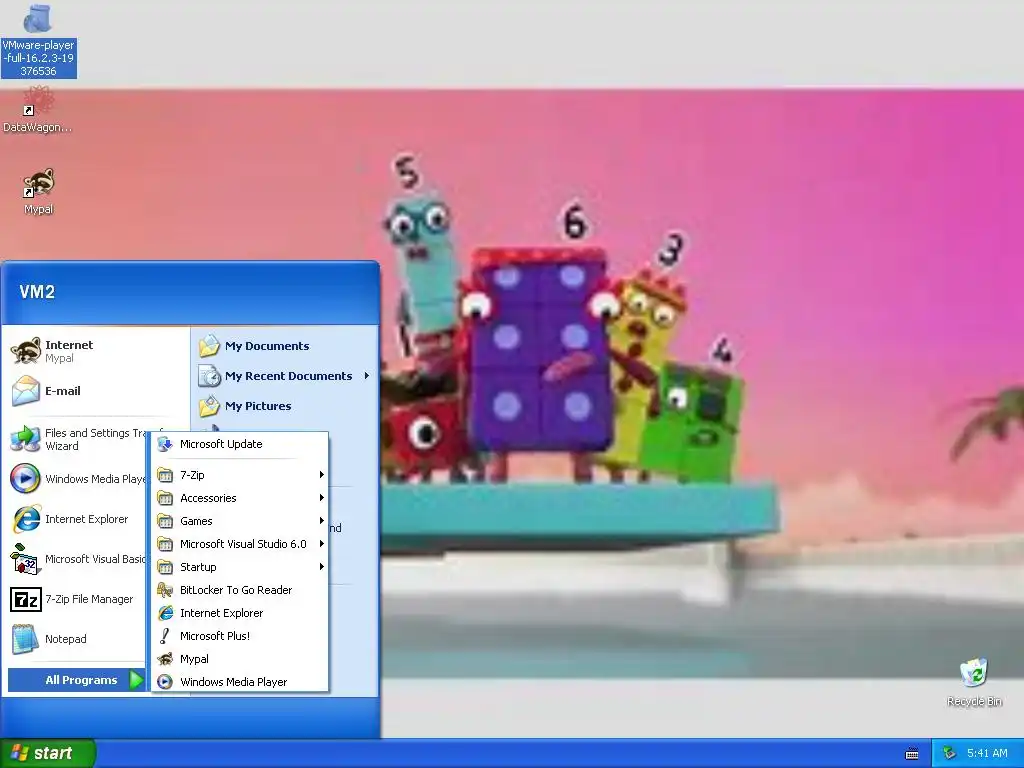Image resolution: width=1024 pixels, height=768 pixels.
Task: Expand the Accessories submenu arrow
Action: point(321,498)
